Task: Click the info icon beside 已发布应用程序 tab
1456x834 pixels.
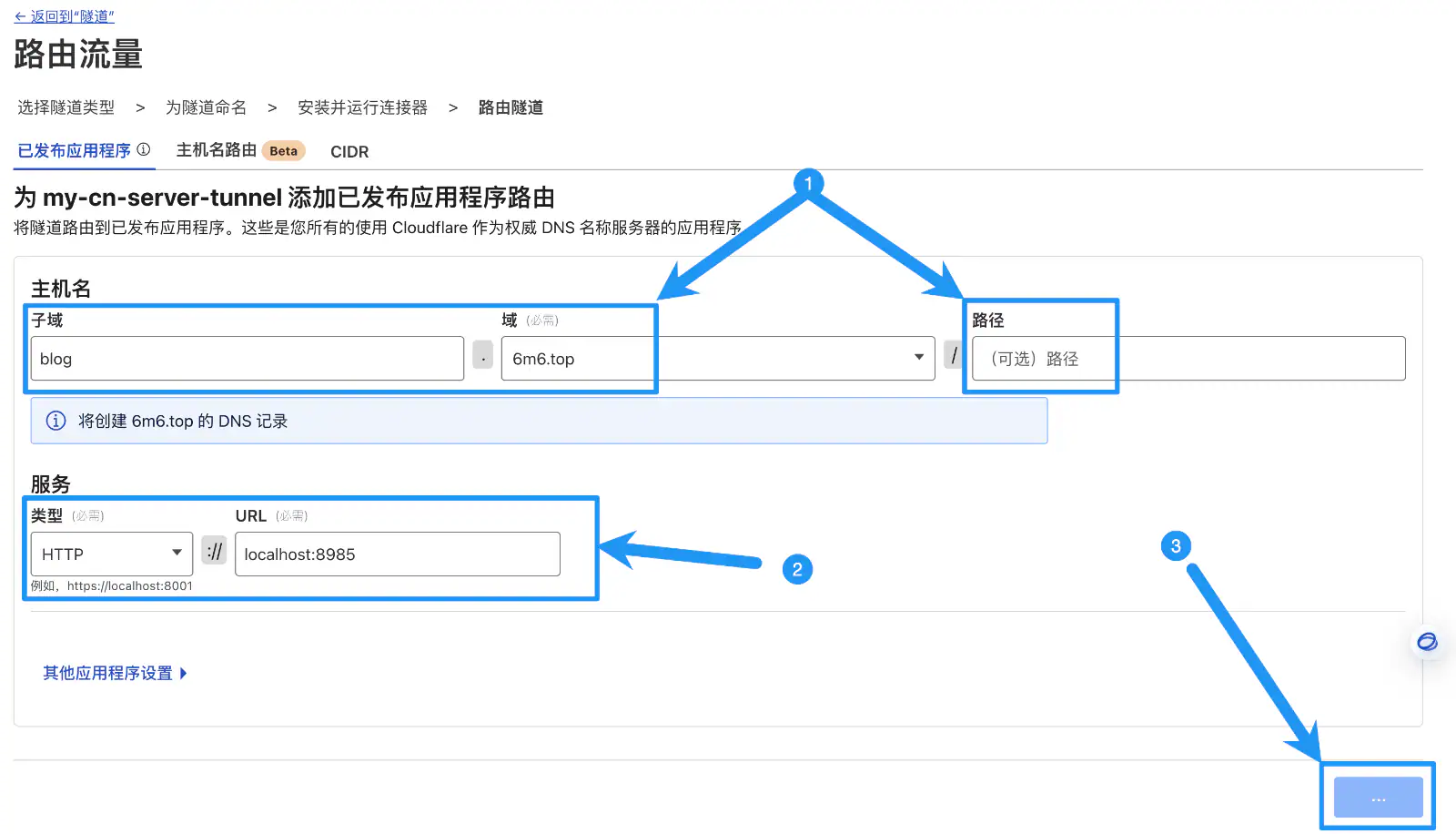Action: tap(144, 148)
